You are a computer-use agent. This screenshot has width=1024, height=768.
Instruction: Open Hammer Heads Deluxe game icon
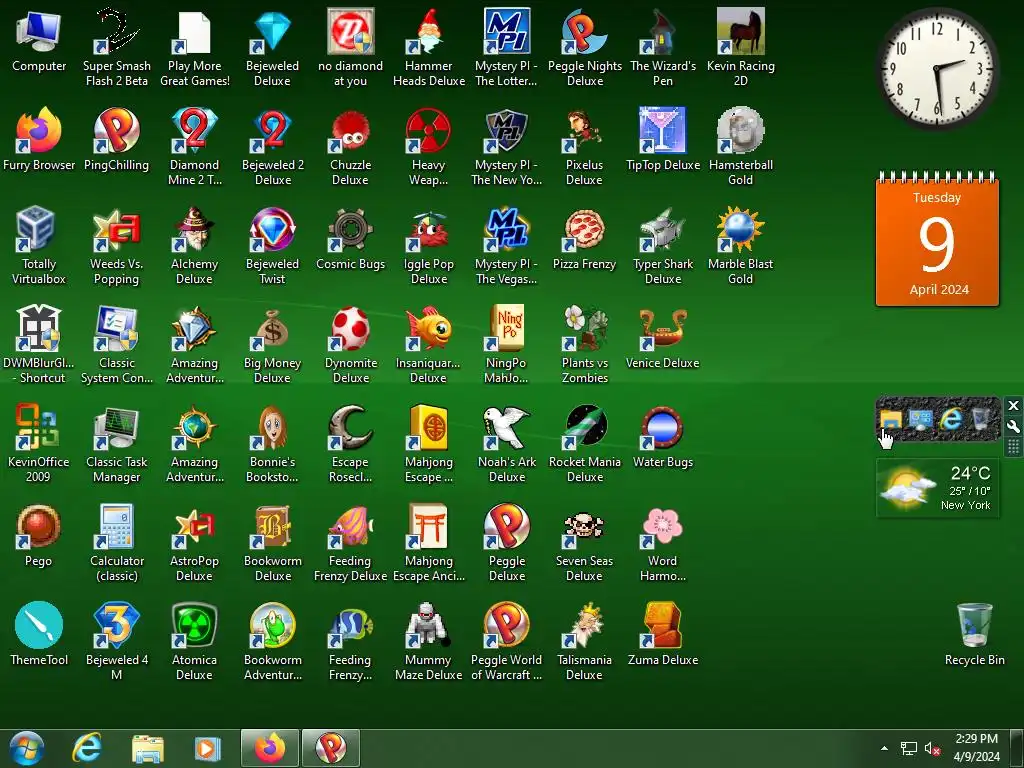click(x=428, y=31)
